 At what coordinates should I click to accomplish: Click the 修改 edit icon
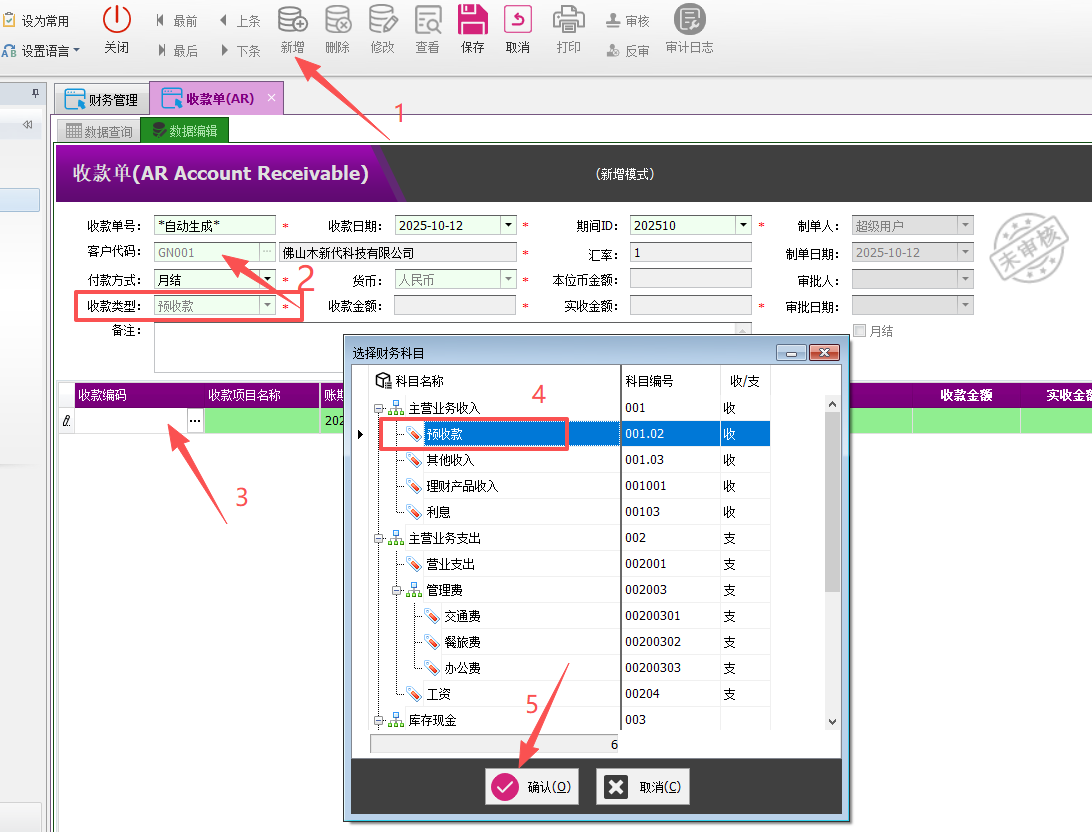coord(382,20)
